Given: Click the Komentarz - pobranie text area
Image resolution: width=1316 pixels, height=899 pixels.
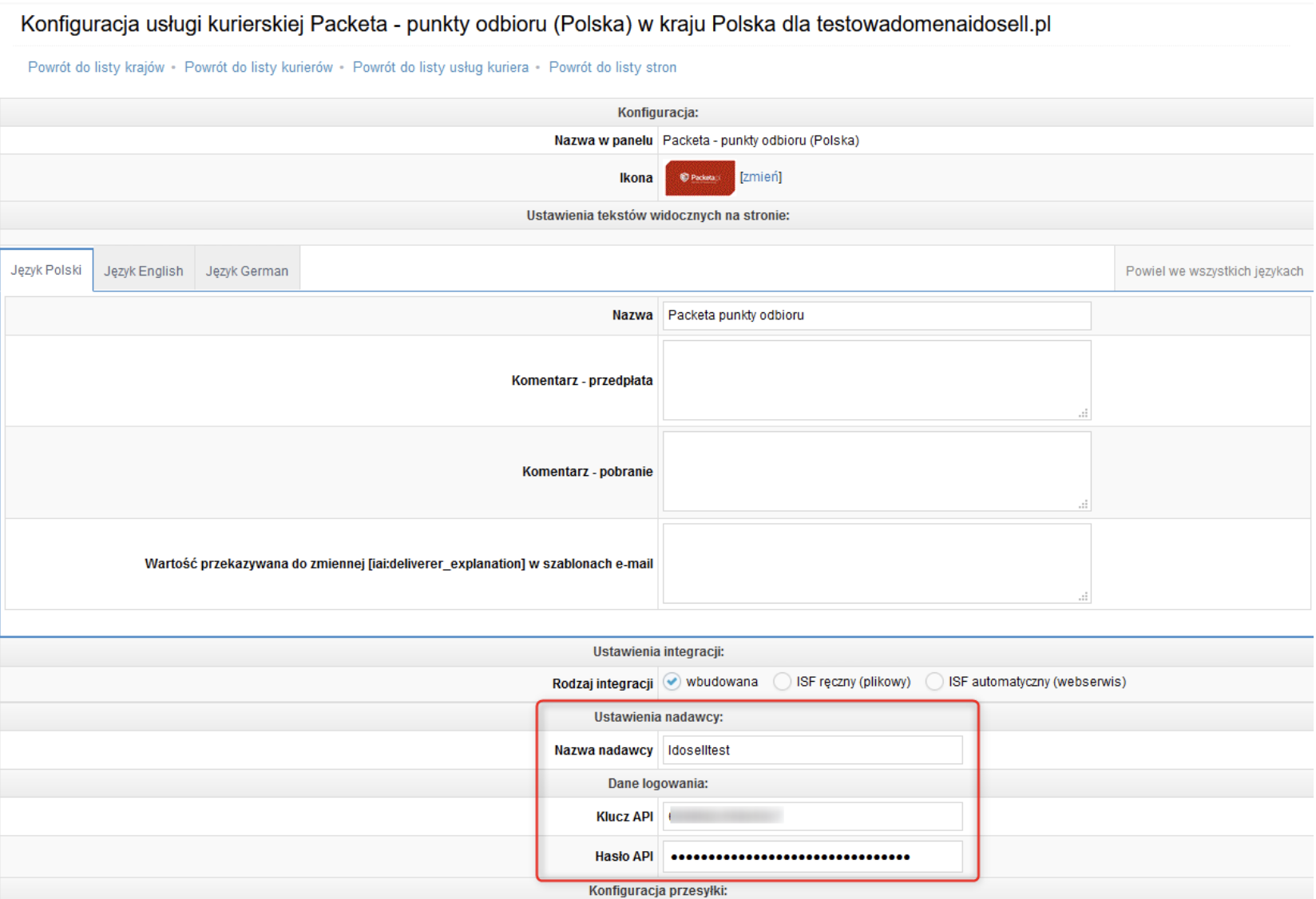Looking at the screenshot, I should coord(877,471).
